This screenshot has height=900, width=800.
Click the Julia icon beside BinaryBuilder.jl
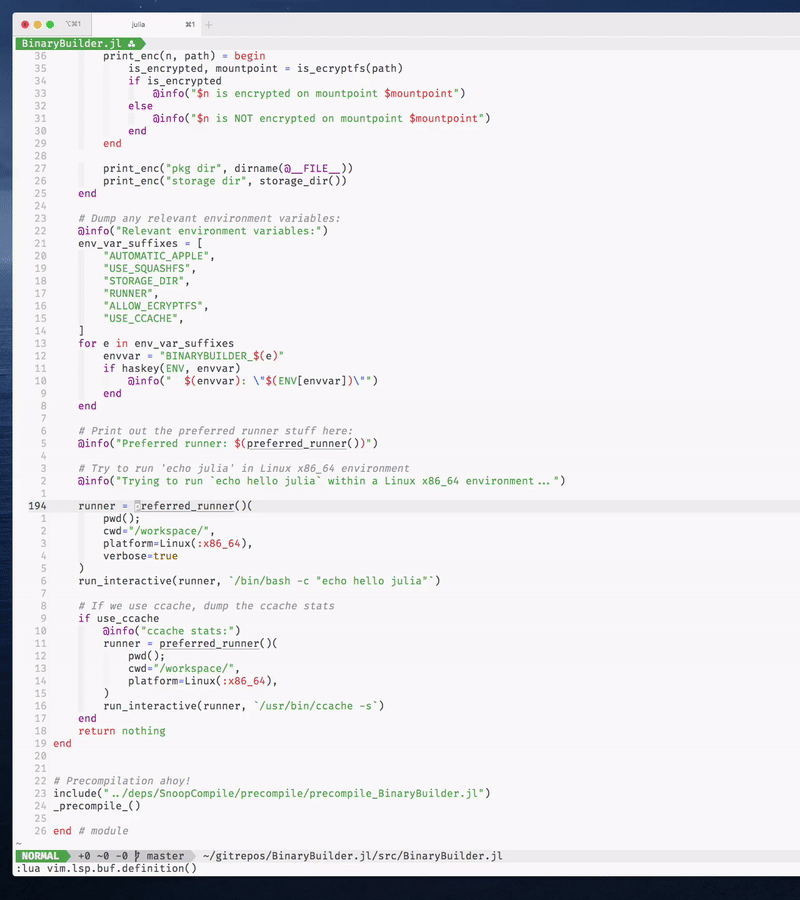point(132,43)
